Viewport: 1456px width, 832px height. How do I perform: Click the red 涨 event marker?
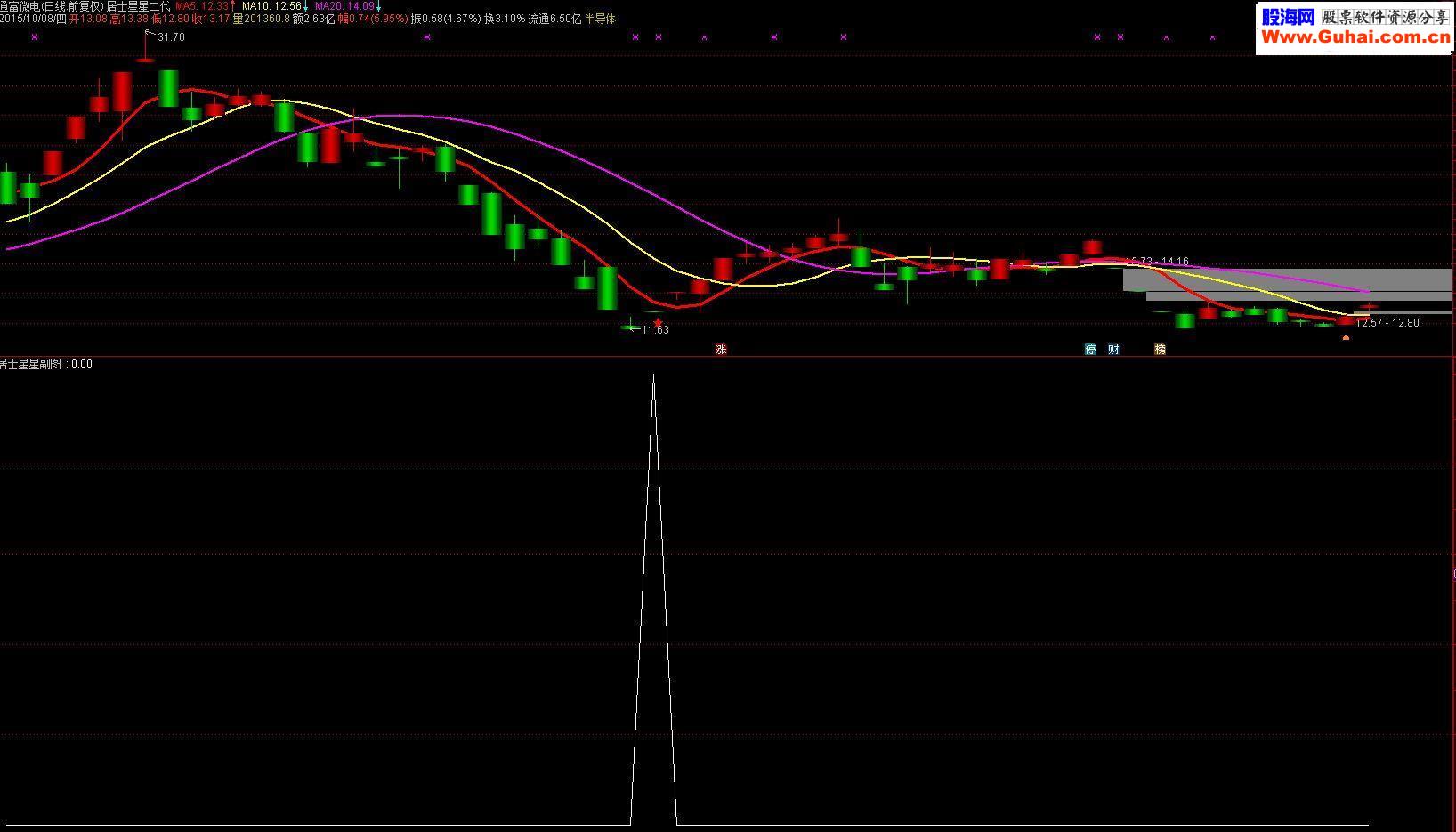(x=721, y=350)
